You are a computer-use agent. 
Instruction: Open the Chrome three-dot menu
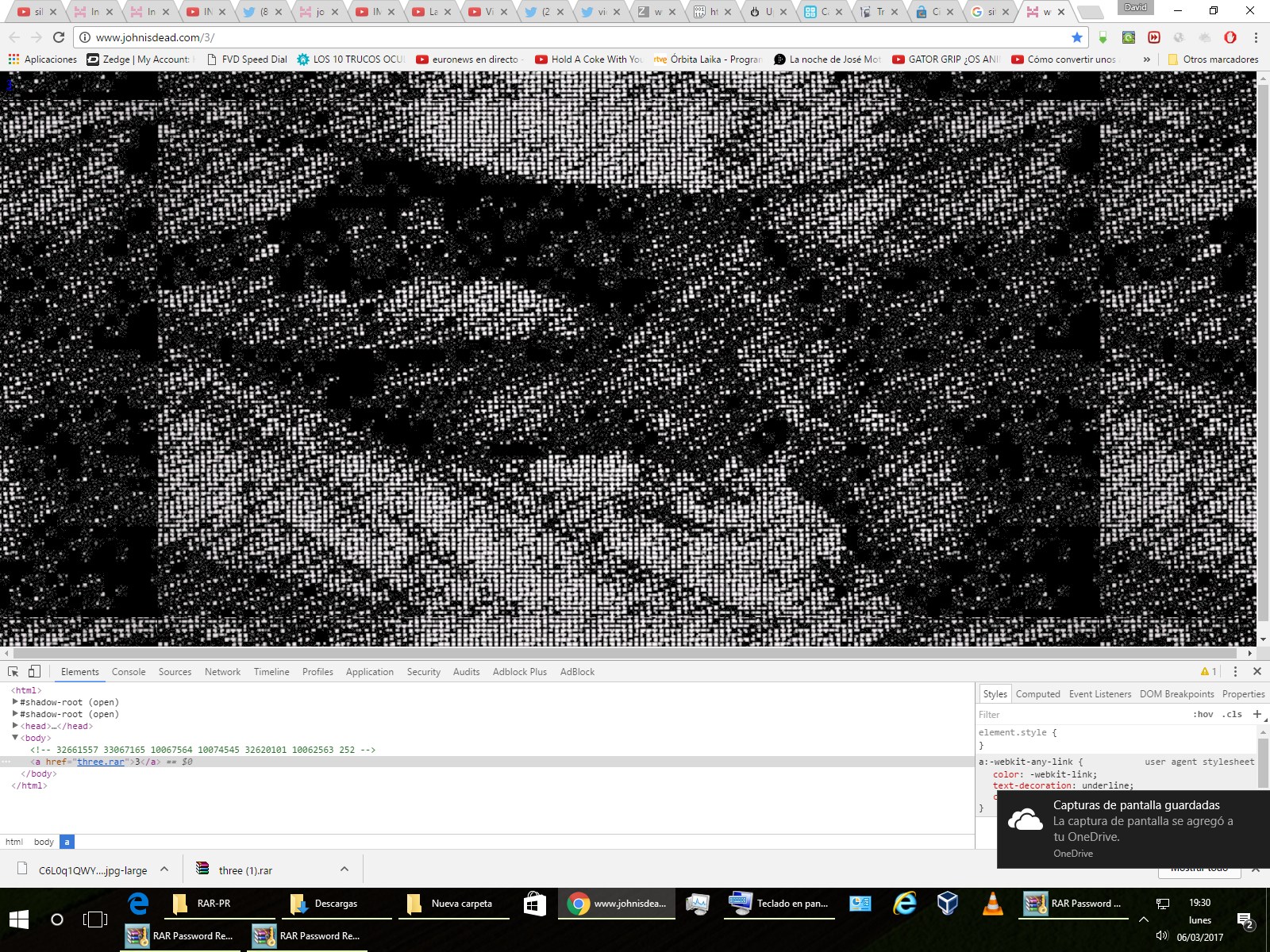pos(1256,37)
